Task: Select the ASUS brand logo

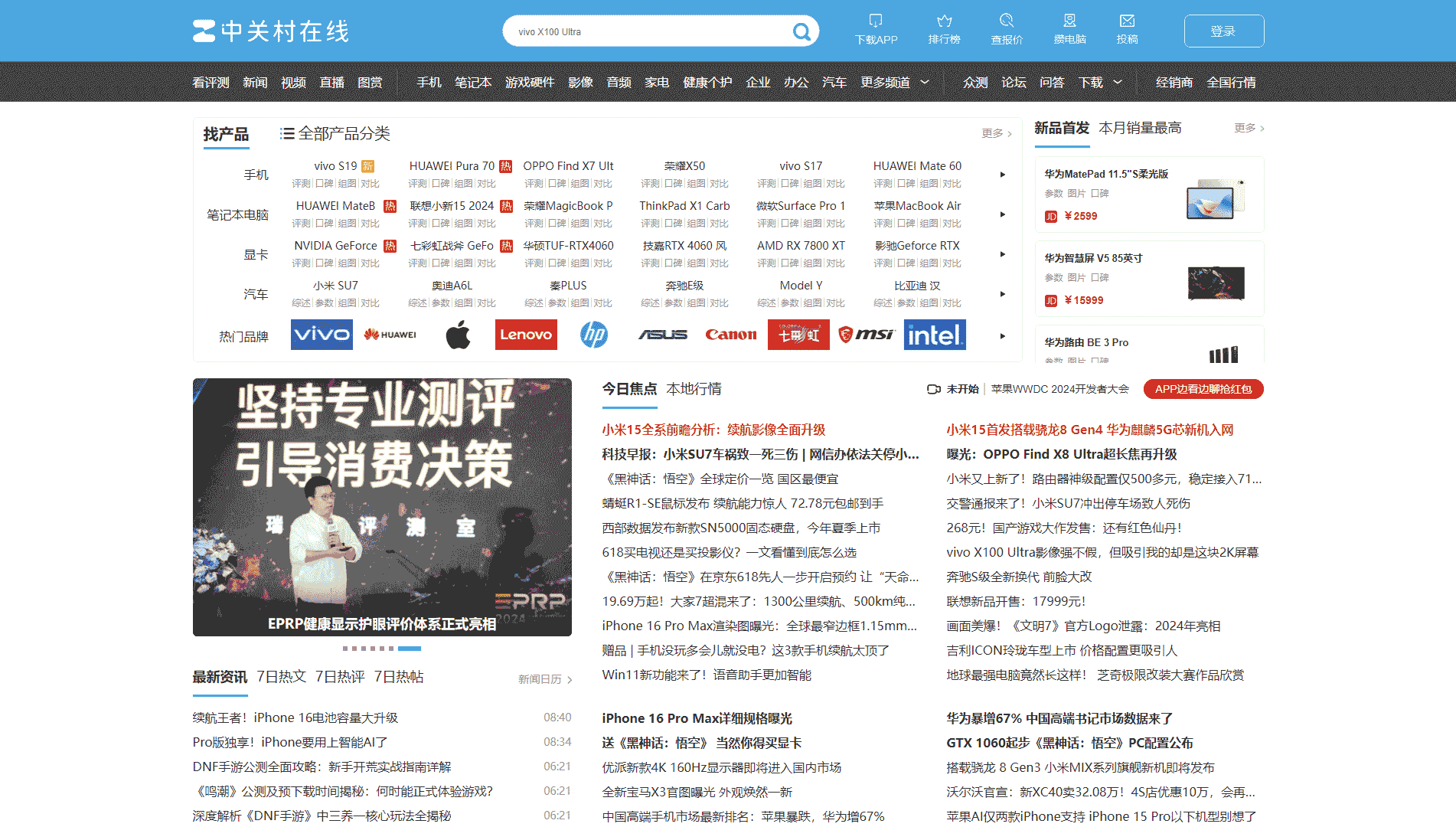Action: click(x=662, y=335)
